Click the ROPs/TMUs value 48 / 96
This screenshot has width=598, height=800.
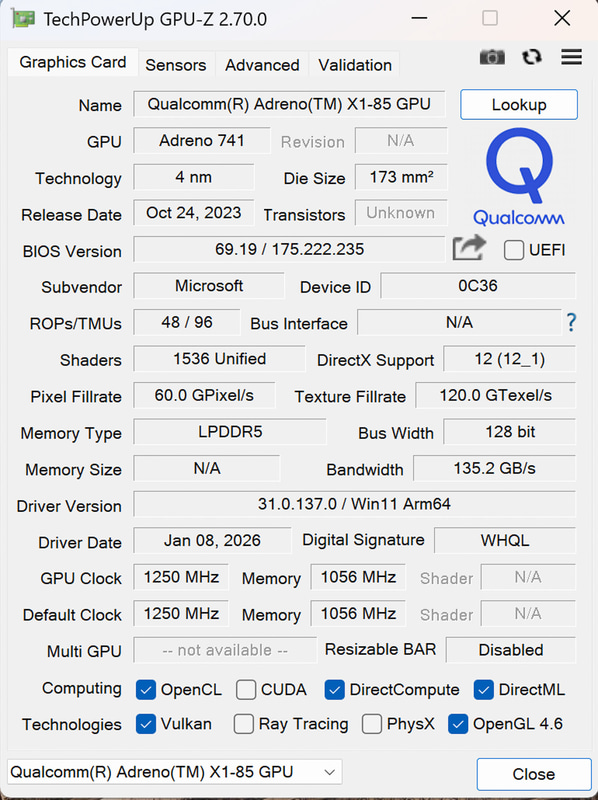[x=187, y=322]
